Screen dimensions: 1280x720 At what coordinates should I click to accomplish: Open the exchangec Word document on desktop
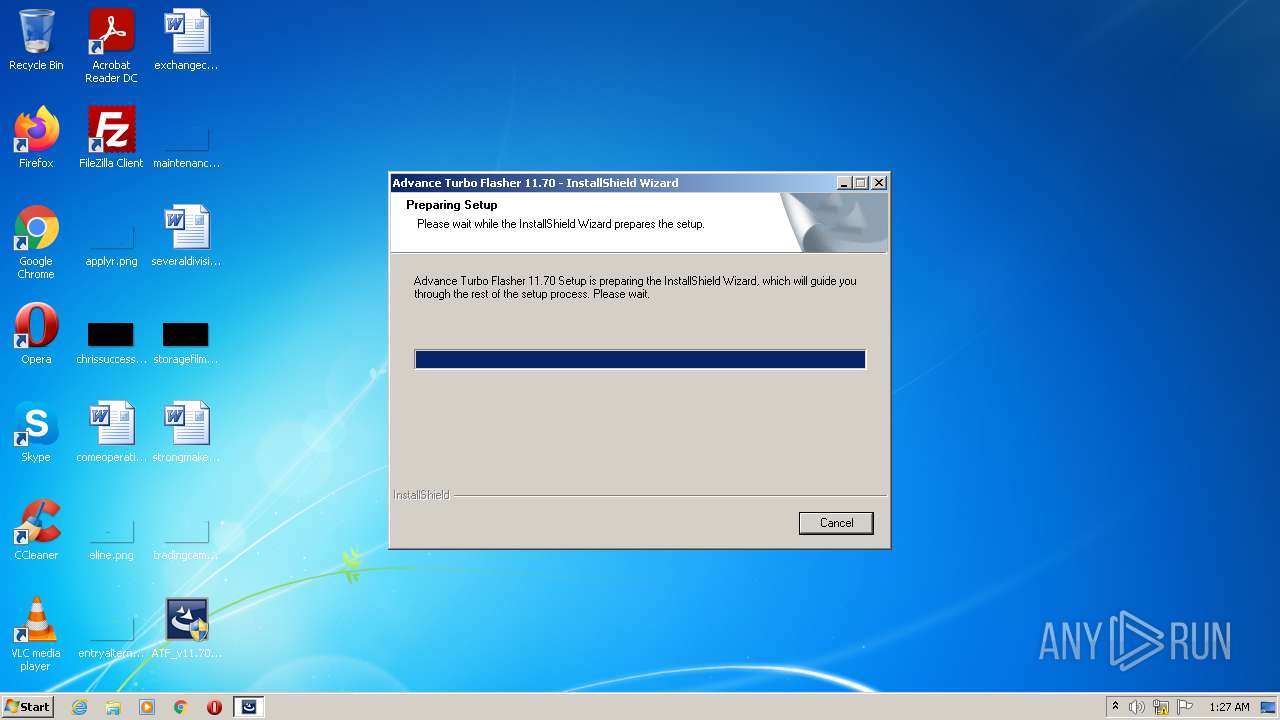tap(186, 40)
